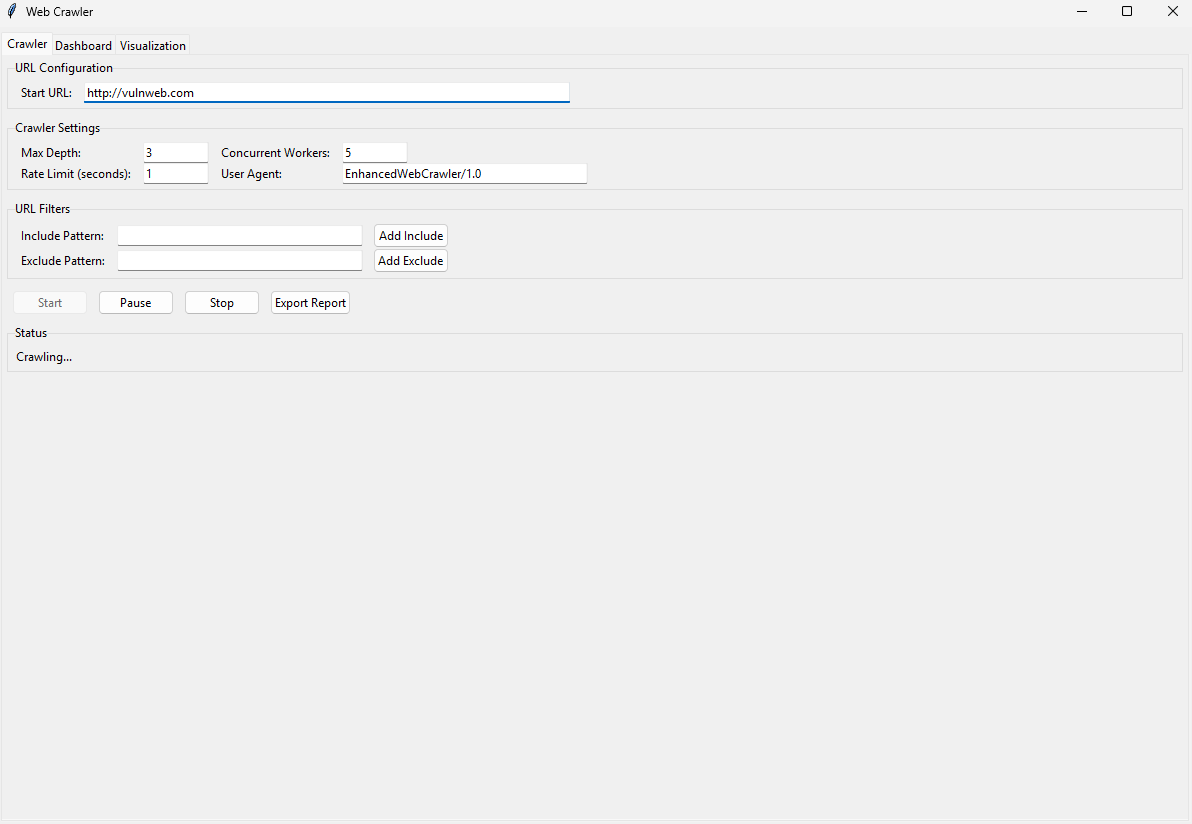The image size is (1192, 824).
Task: Click the 'Start URL:' label
Action: pyautogui.click(x=46, y=93)
